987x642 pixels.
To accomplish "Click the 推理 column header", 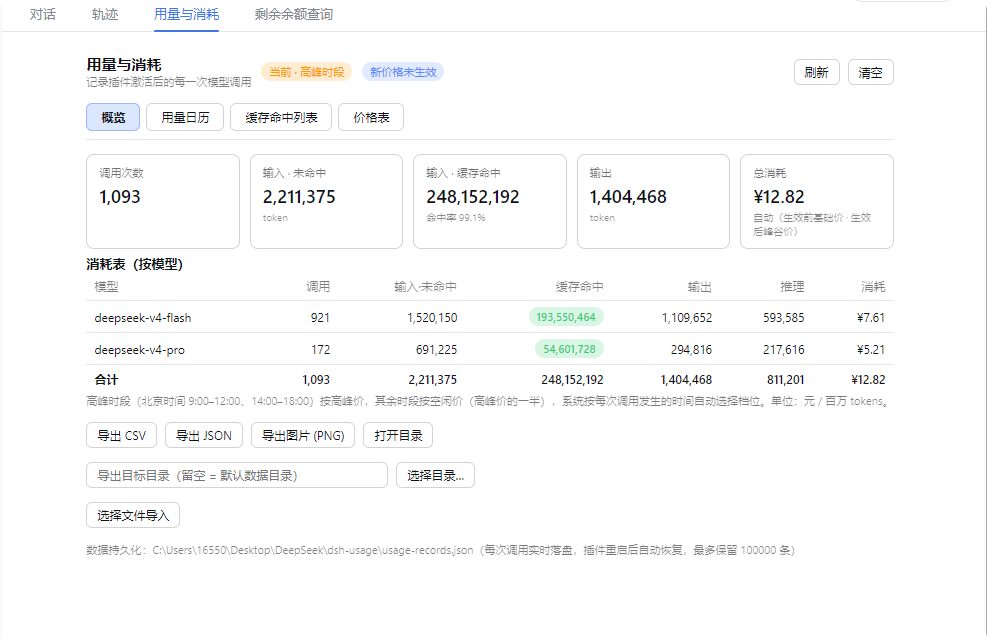I will pyautogui.click(x=792, y=287).
